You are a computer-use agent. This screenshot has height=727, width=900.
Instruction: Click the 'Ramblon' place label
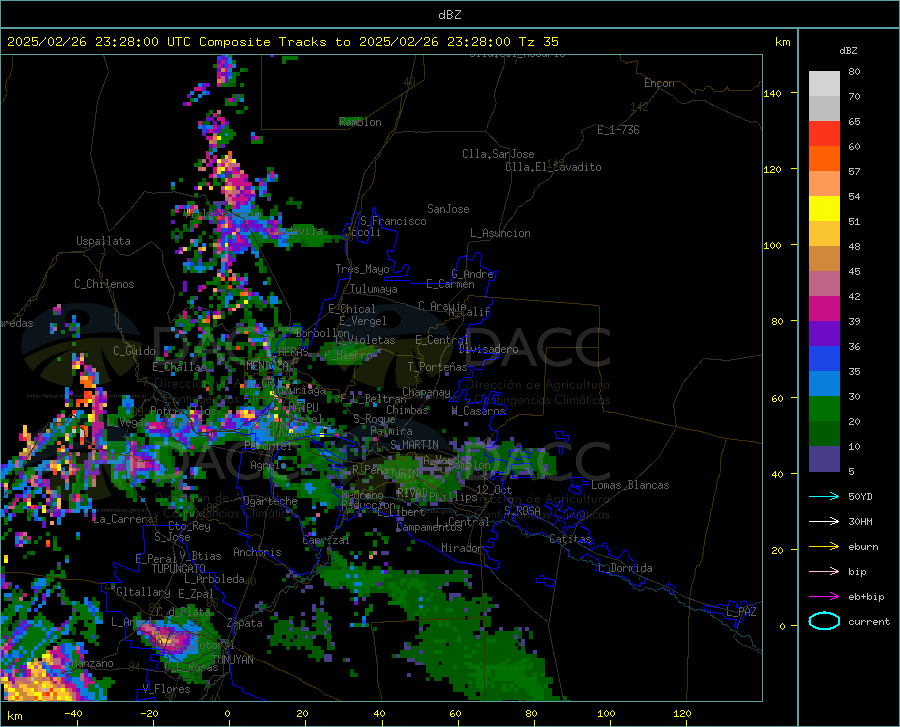pos(360,122)
